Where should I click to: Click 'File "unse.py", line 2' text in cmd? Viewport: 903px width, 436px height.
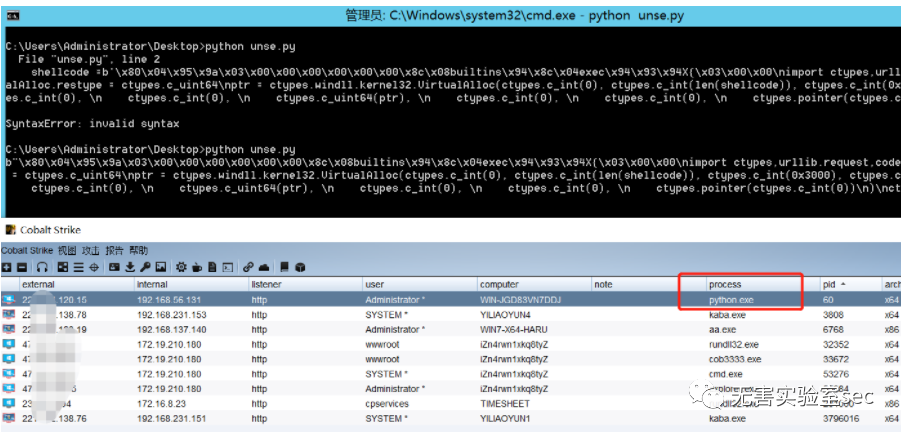(x=89, y=59)
